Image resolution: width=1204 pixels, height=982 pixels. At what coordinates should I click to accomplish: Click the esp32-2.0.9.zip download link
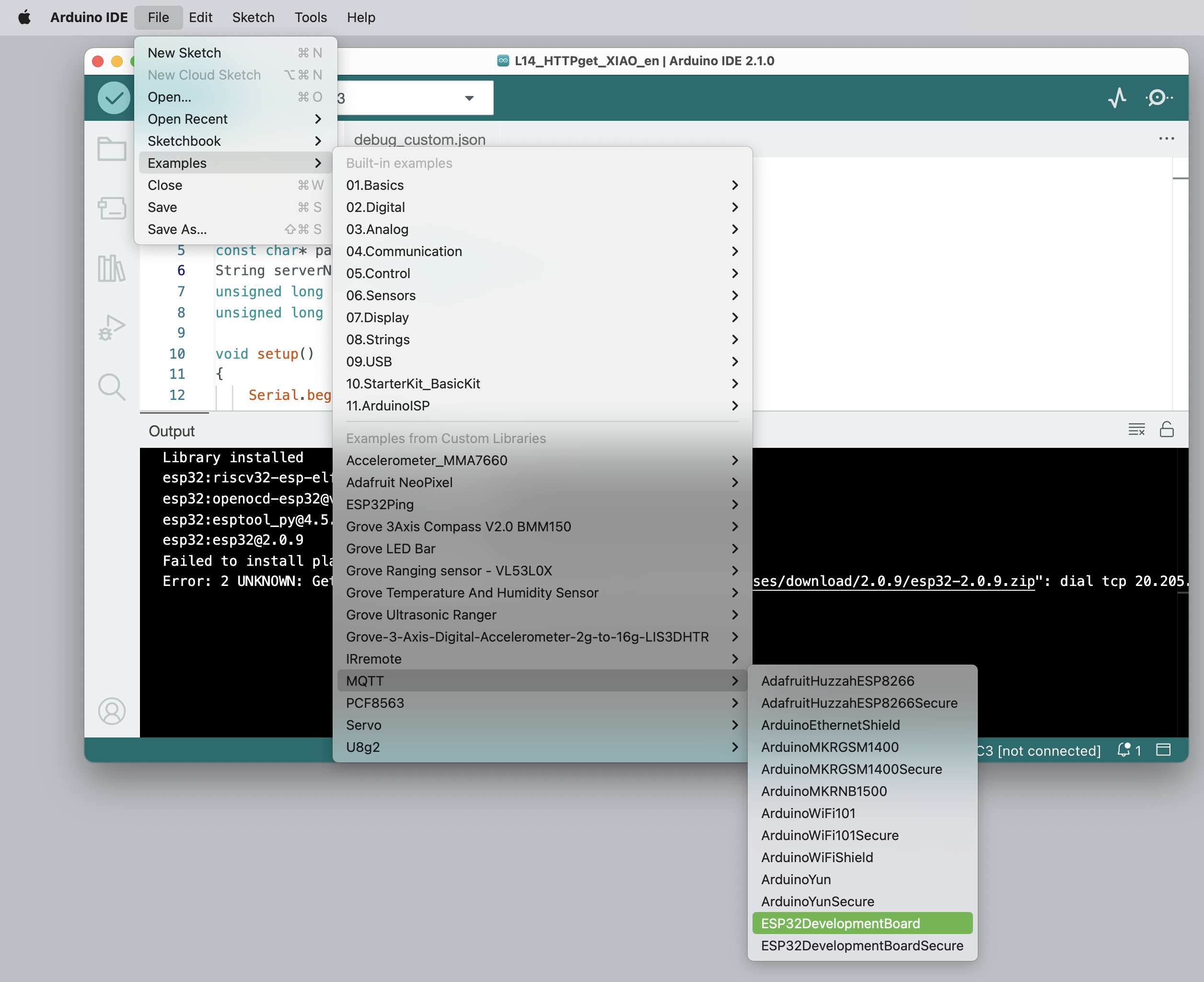(x=894, y=582)
